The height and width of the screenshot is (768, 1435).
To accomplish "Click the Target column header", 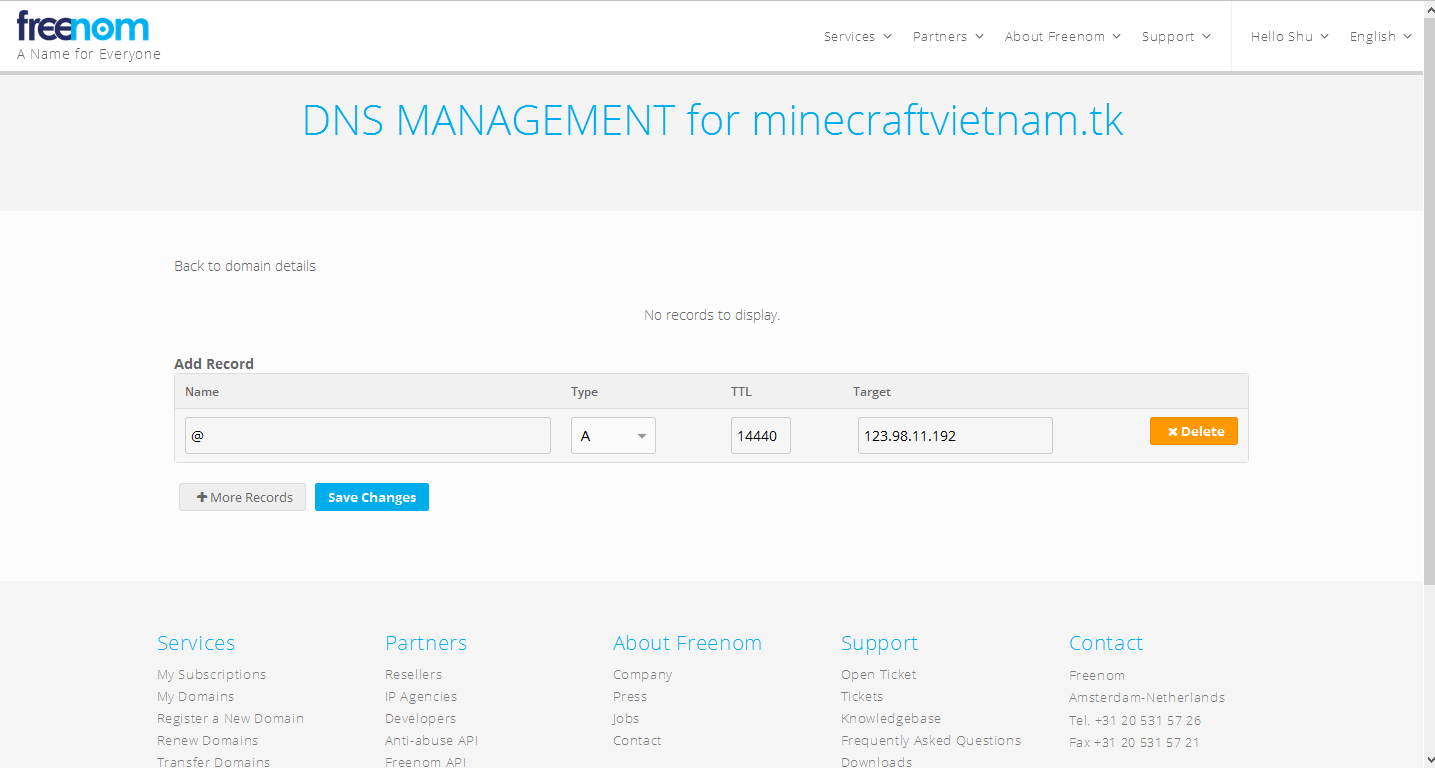I will click(872, 392).
